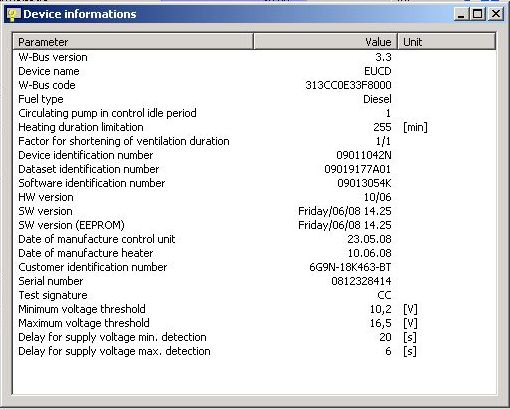Select Software identification number row
Viewport: 510px width, 409px height.
pos(254,183)
